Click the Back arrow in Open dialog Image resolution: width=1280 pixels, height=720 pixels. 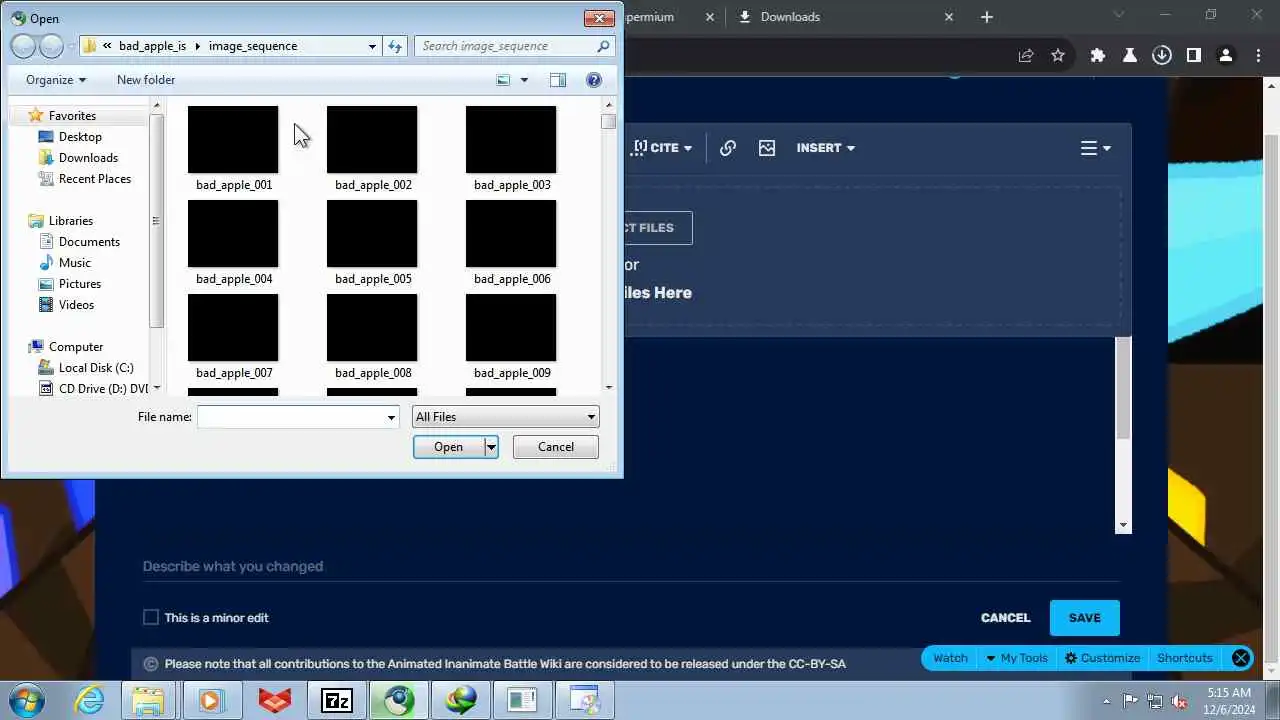23,46
